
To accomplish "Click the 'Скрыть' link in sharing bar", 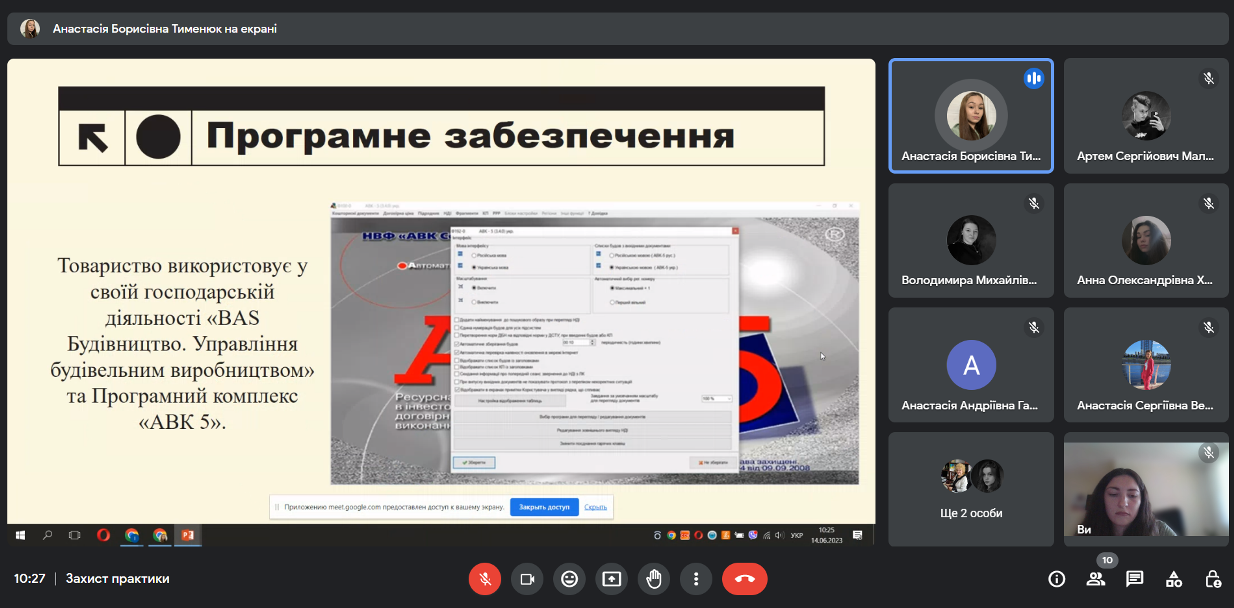I will [x=596, y=507].
